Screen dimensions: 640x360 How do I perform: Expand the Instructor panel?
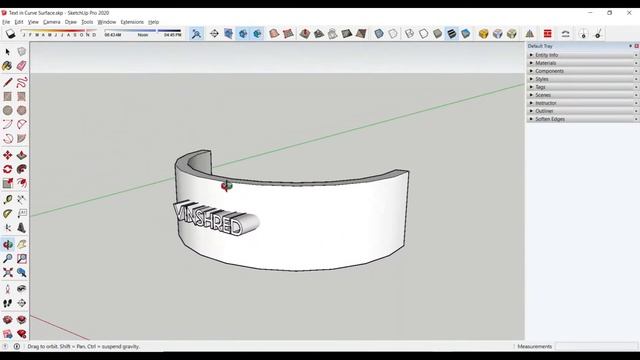coord(582,103)
